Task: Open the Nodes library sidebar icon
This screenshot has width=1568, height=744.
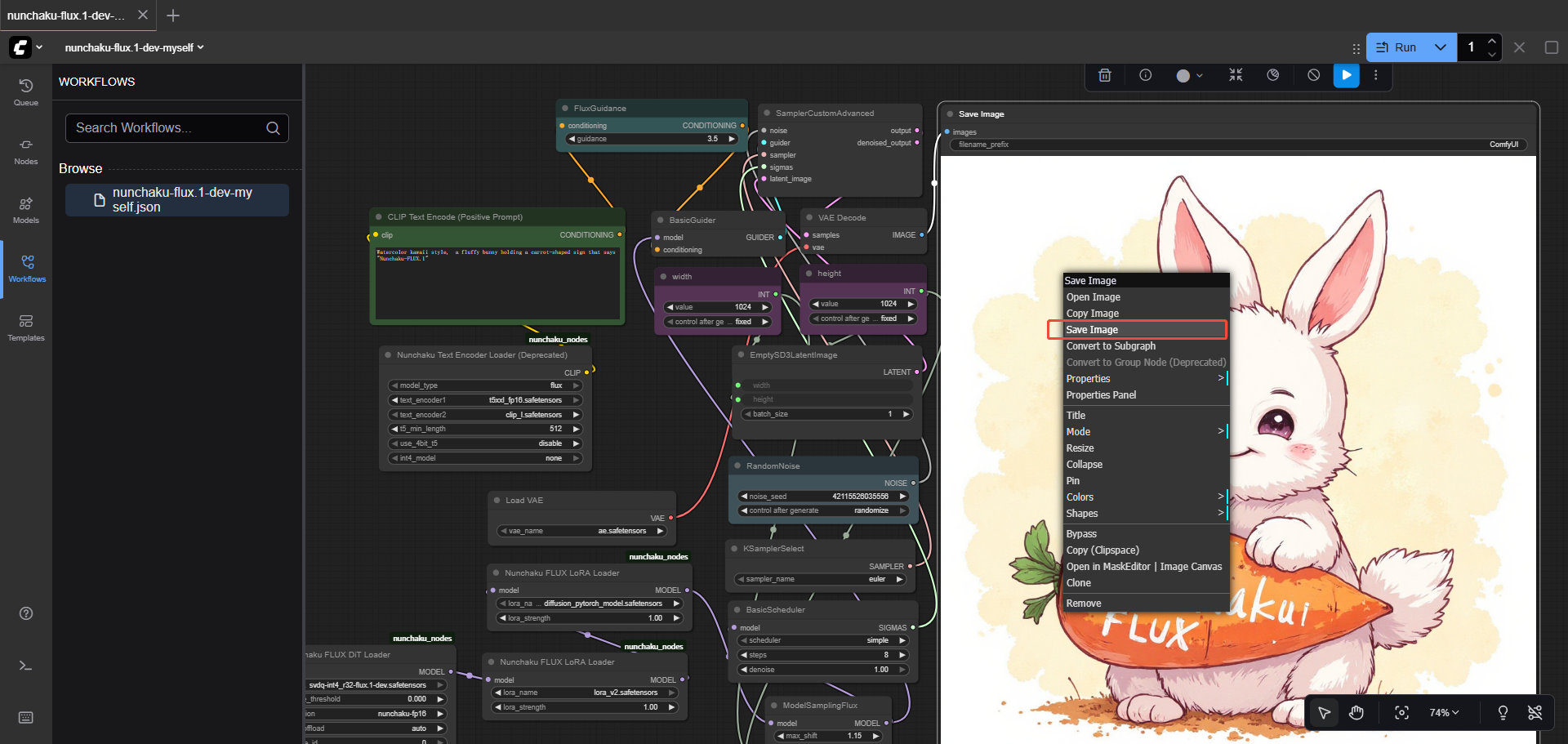Action: (26, 150)
